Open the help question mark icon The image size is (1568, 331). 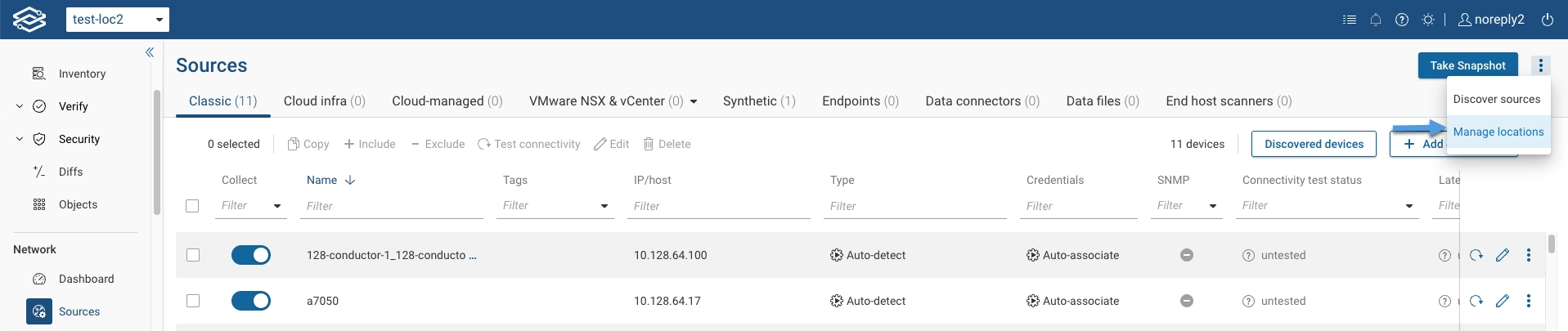click(1402, 20)
